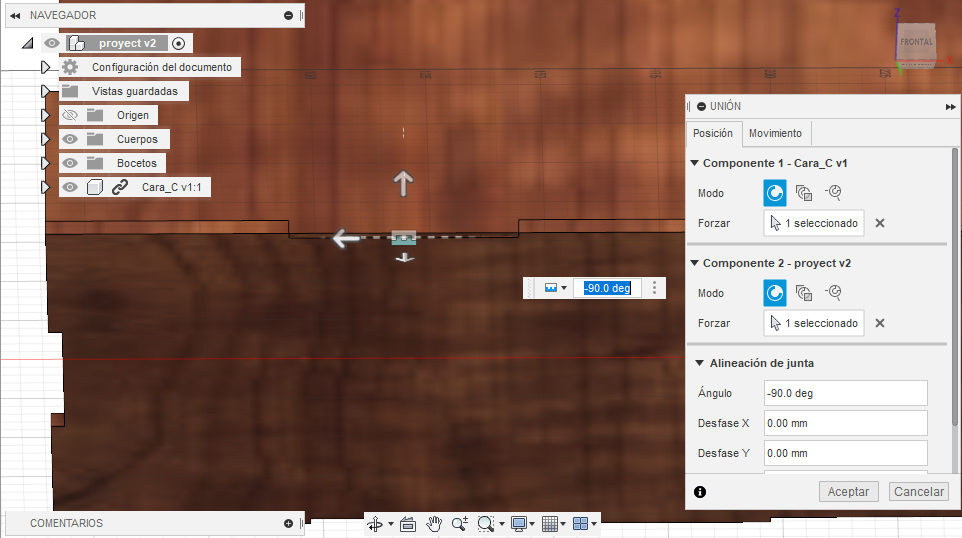Expand the Bocetos tree node
Image resolution: width=962 pixels, height=538 pixels.
[x=45, y=163]
